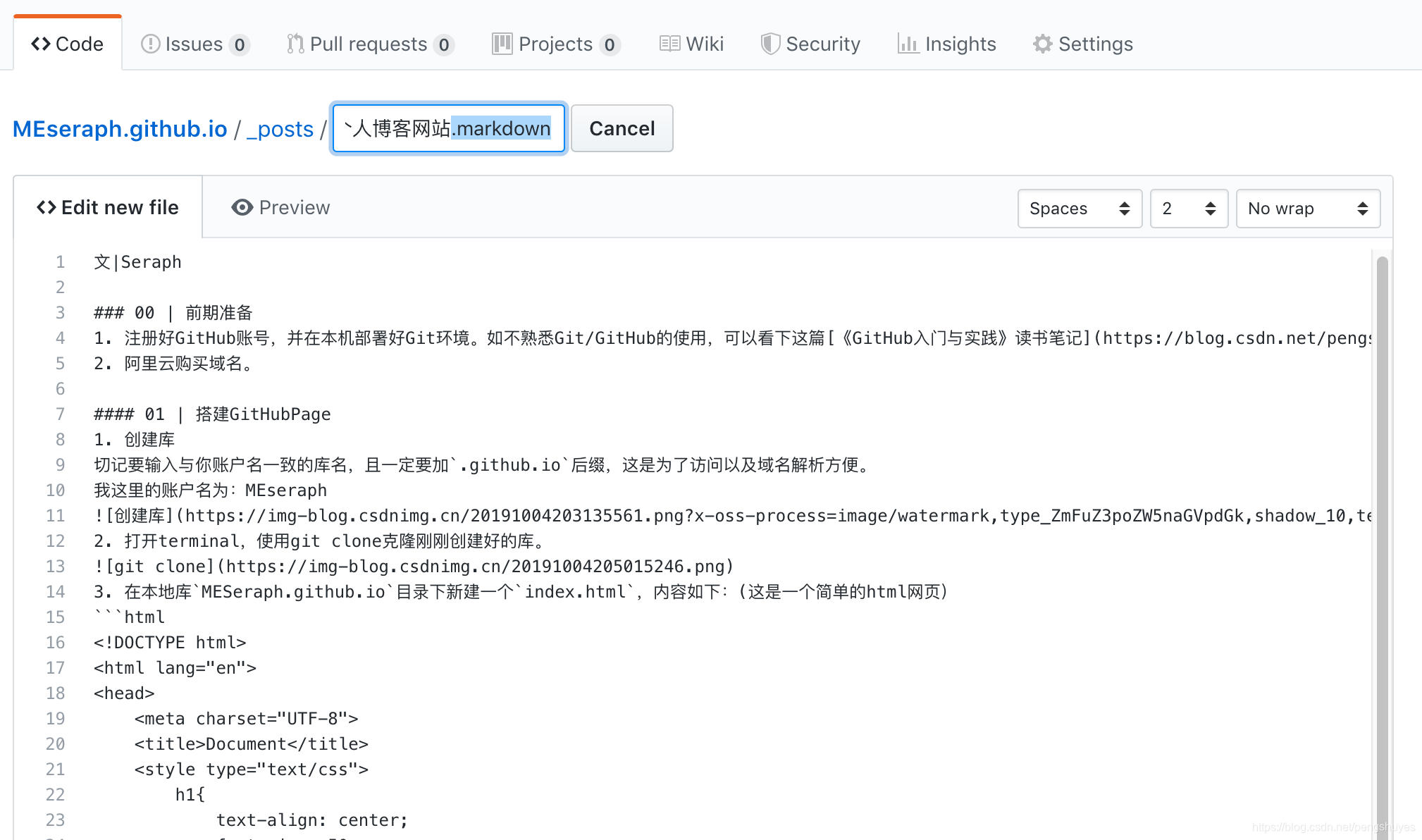Image resolution: width=1422 pixels, height=840 pixels.
Task: Click the Preview eye icon
Action: click(x=242, y=208)
